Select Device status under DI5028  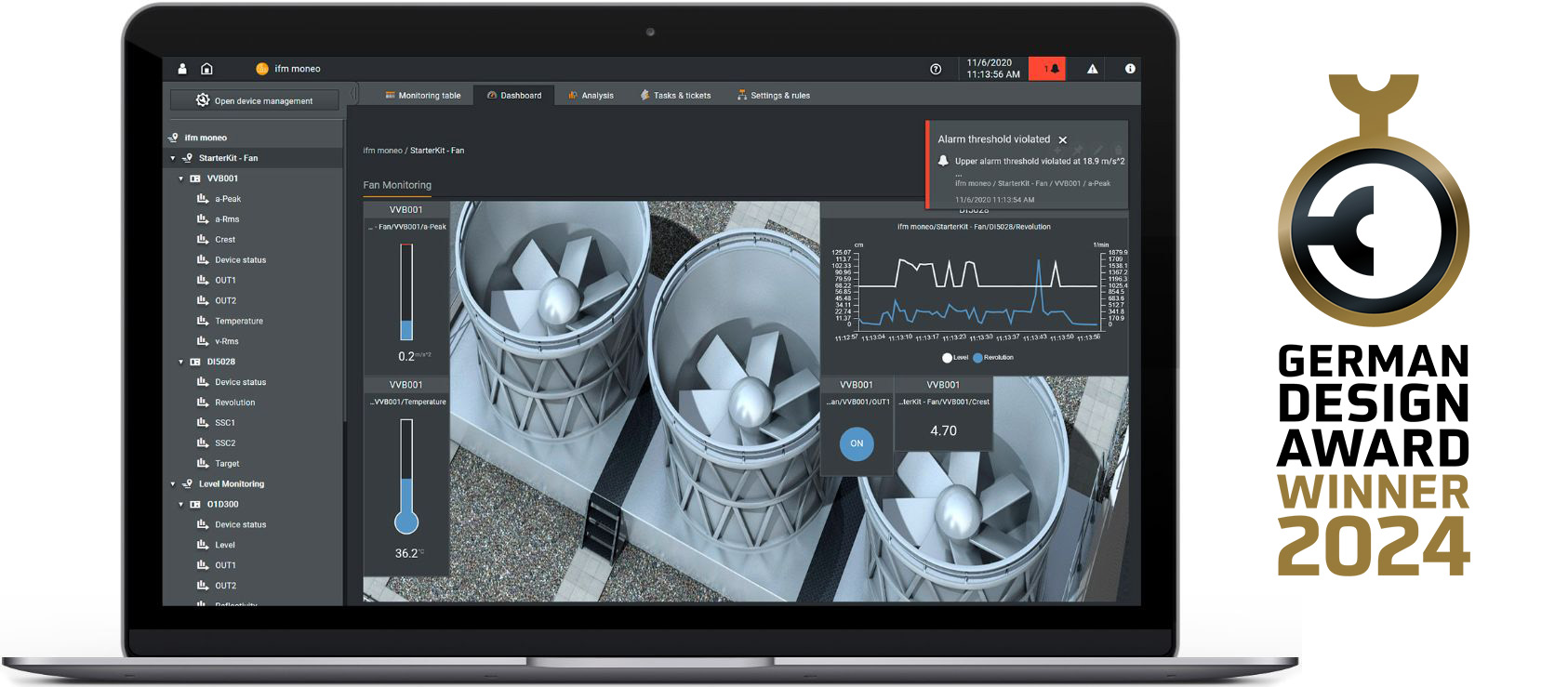click(x=240, y=382)
